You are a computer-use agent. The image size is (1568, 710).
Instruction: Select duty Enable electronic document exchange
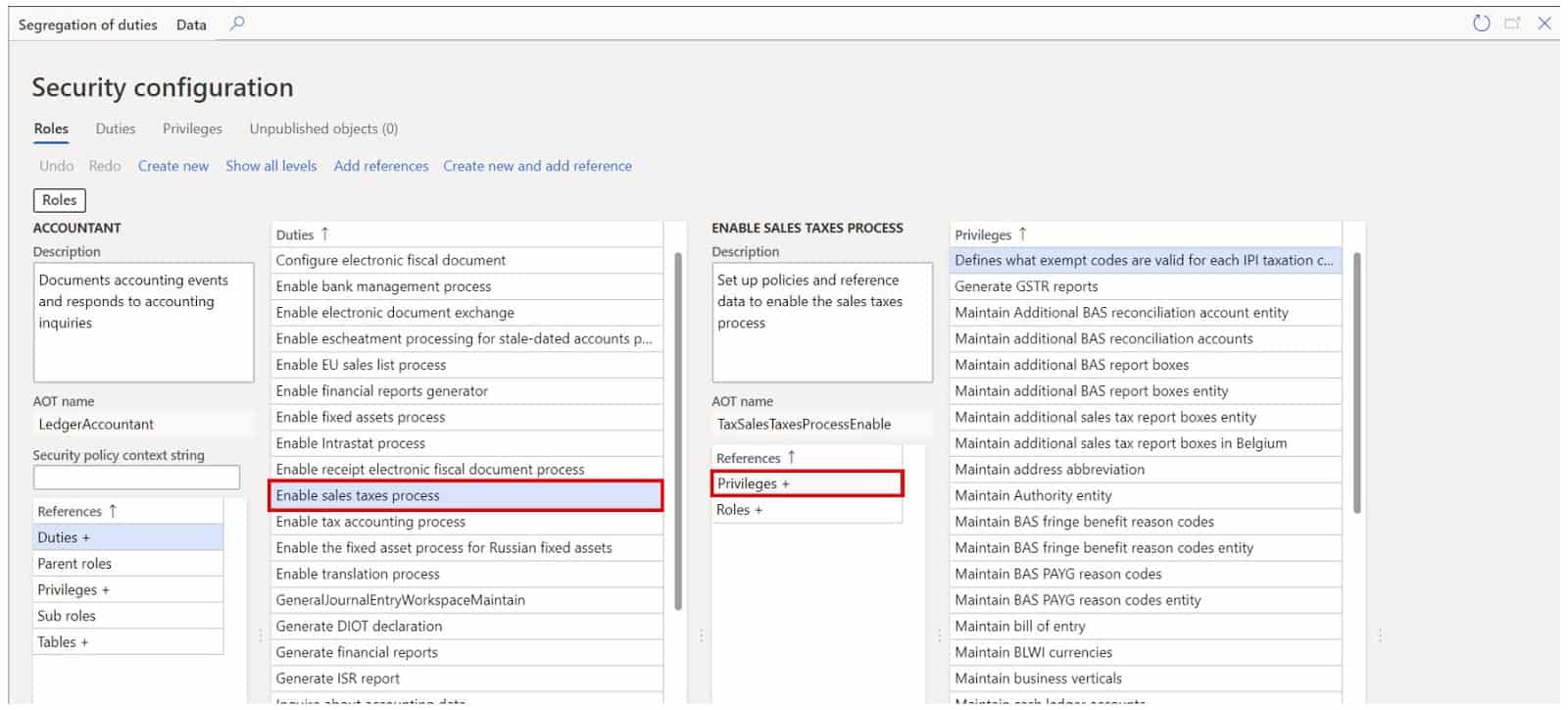pyautogui.click(x=466, y=312)
